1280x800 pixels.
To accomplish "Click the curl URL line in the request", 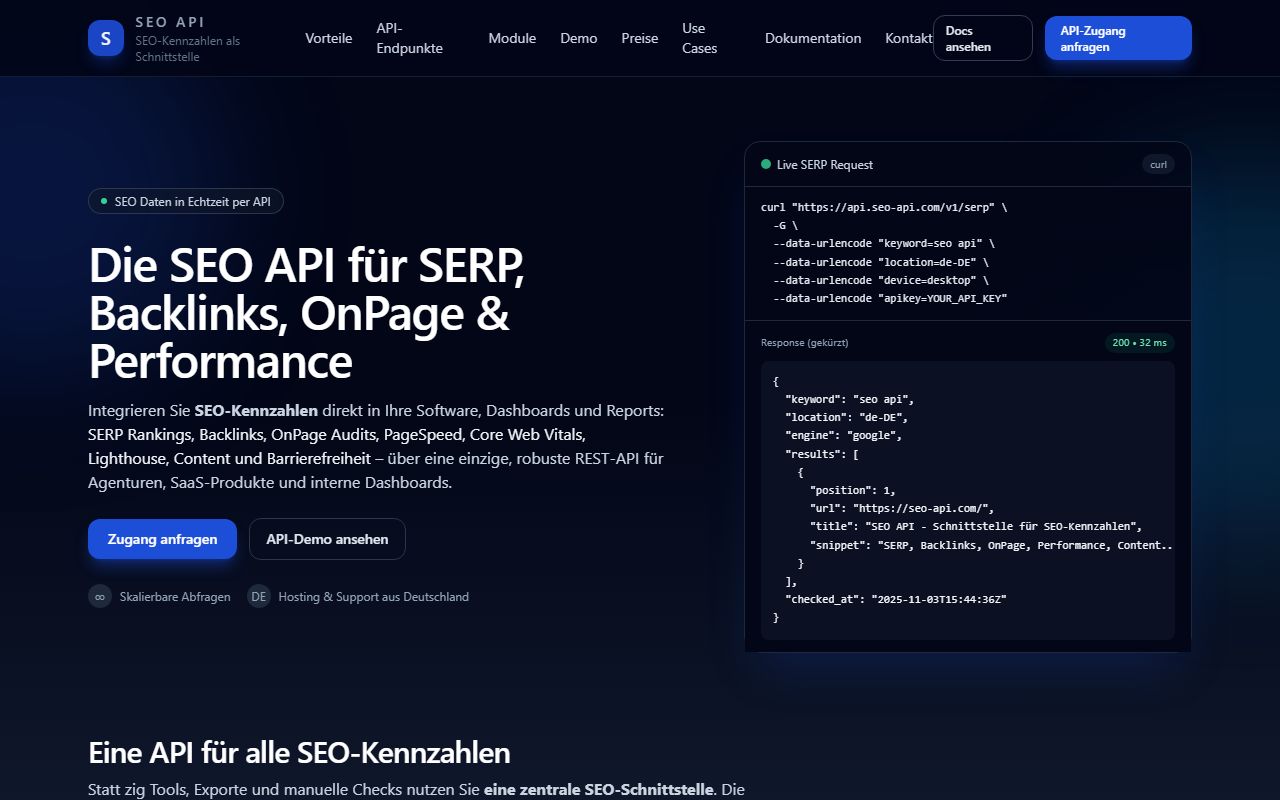I will pyautogui.click(x=884, y=207).
